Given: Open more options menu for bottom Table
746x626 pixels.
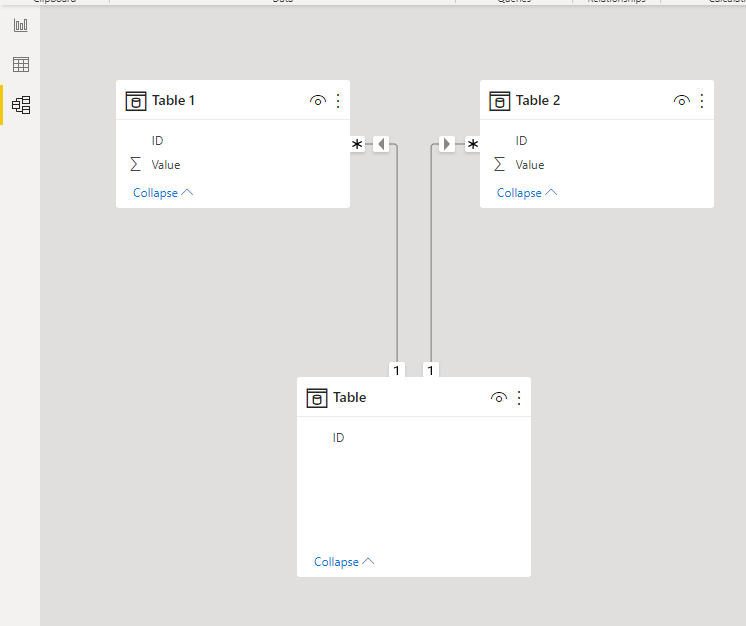Looking at the screenshot, I should (x=519, y=398).
